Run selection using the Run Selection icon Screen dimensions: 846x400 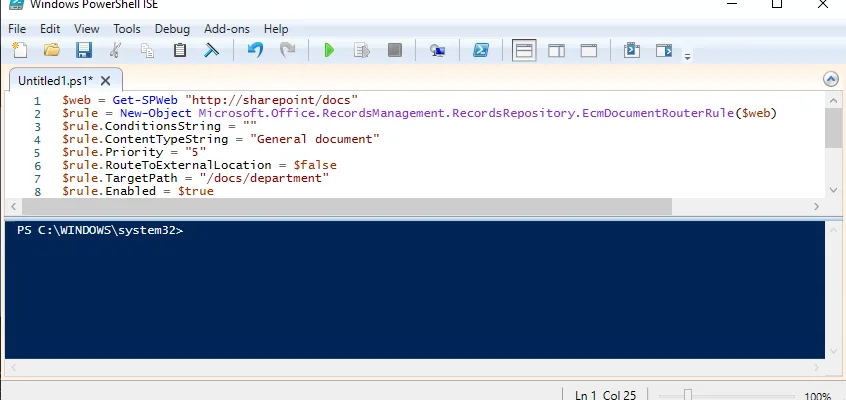coord(361,51)
